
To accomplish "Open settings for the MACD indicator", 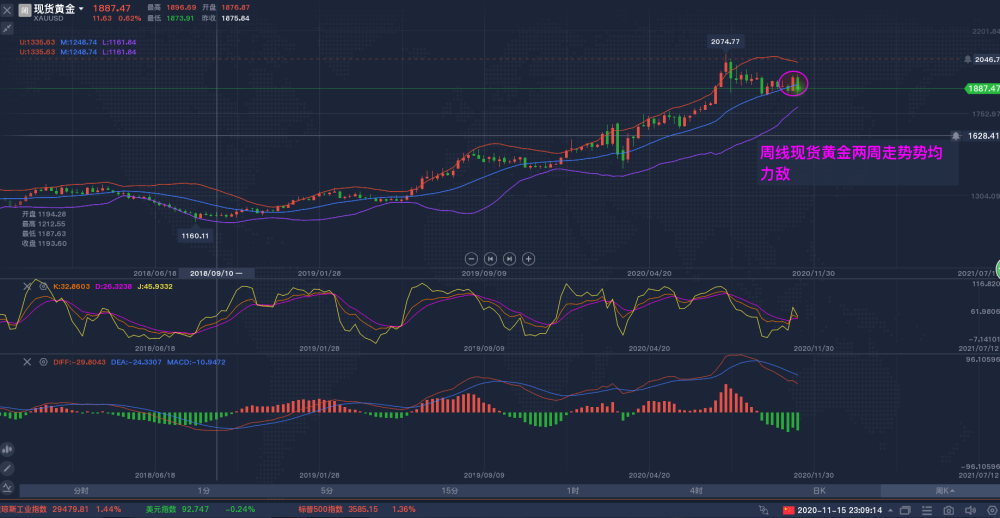I will pyautogui.click(x=43, y=361).
